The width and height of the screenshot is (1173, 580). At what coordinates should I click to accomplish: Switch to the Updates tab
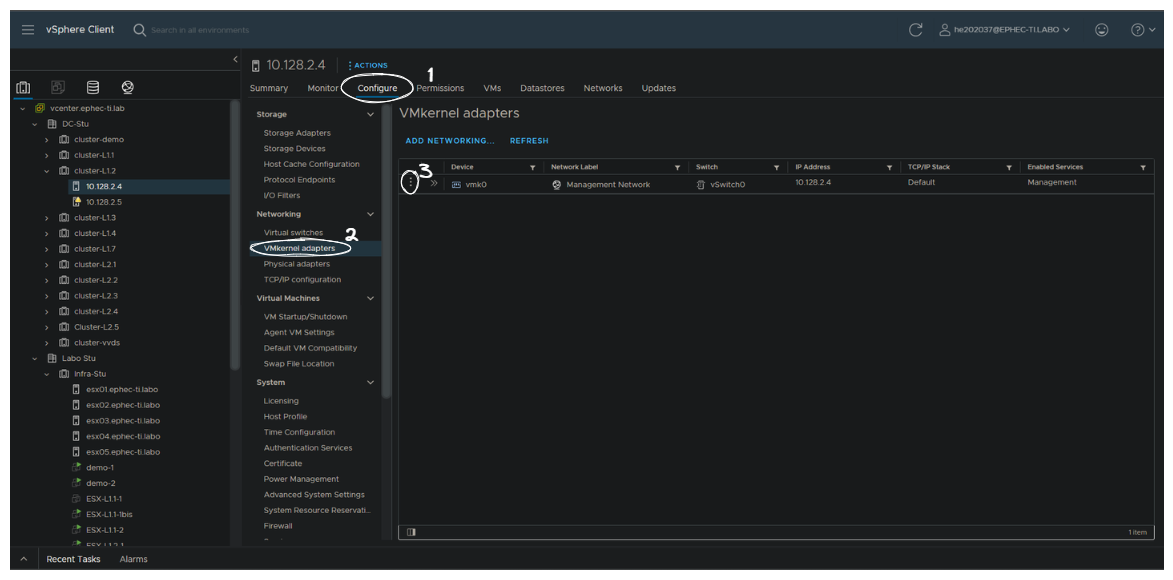pyautogui.click(x=658, y=88)
